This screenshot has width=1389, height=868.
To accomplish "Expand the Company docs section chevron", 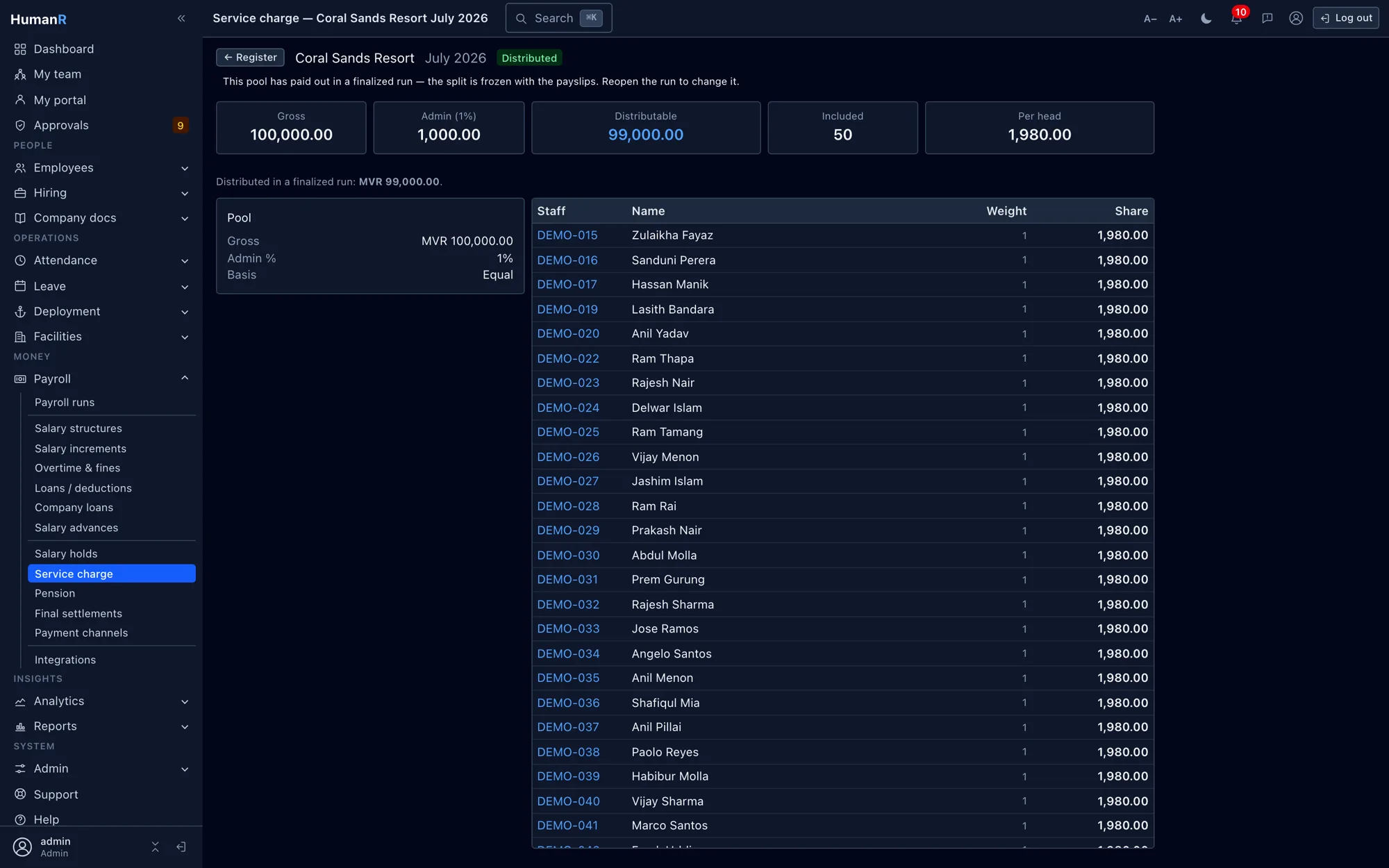I will (x=185, y=218).
